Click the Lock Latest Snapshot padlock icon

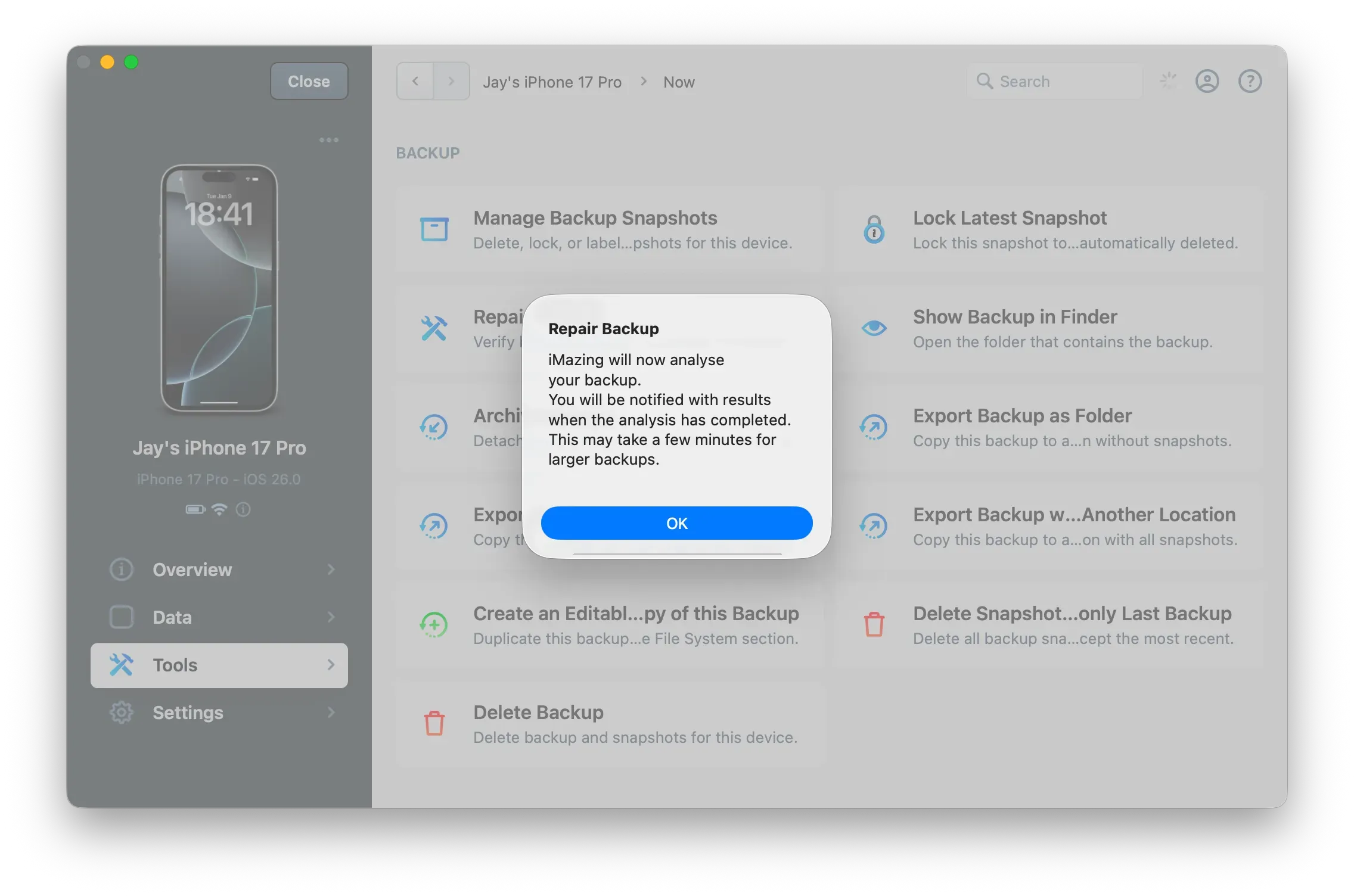click(x=874, y=229)
